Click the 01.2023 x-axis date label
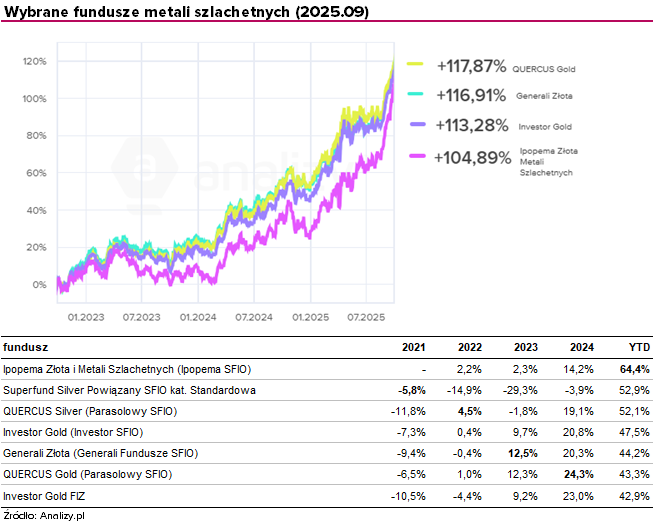This screenshot has width=653, height=523. 86,317
